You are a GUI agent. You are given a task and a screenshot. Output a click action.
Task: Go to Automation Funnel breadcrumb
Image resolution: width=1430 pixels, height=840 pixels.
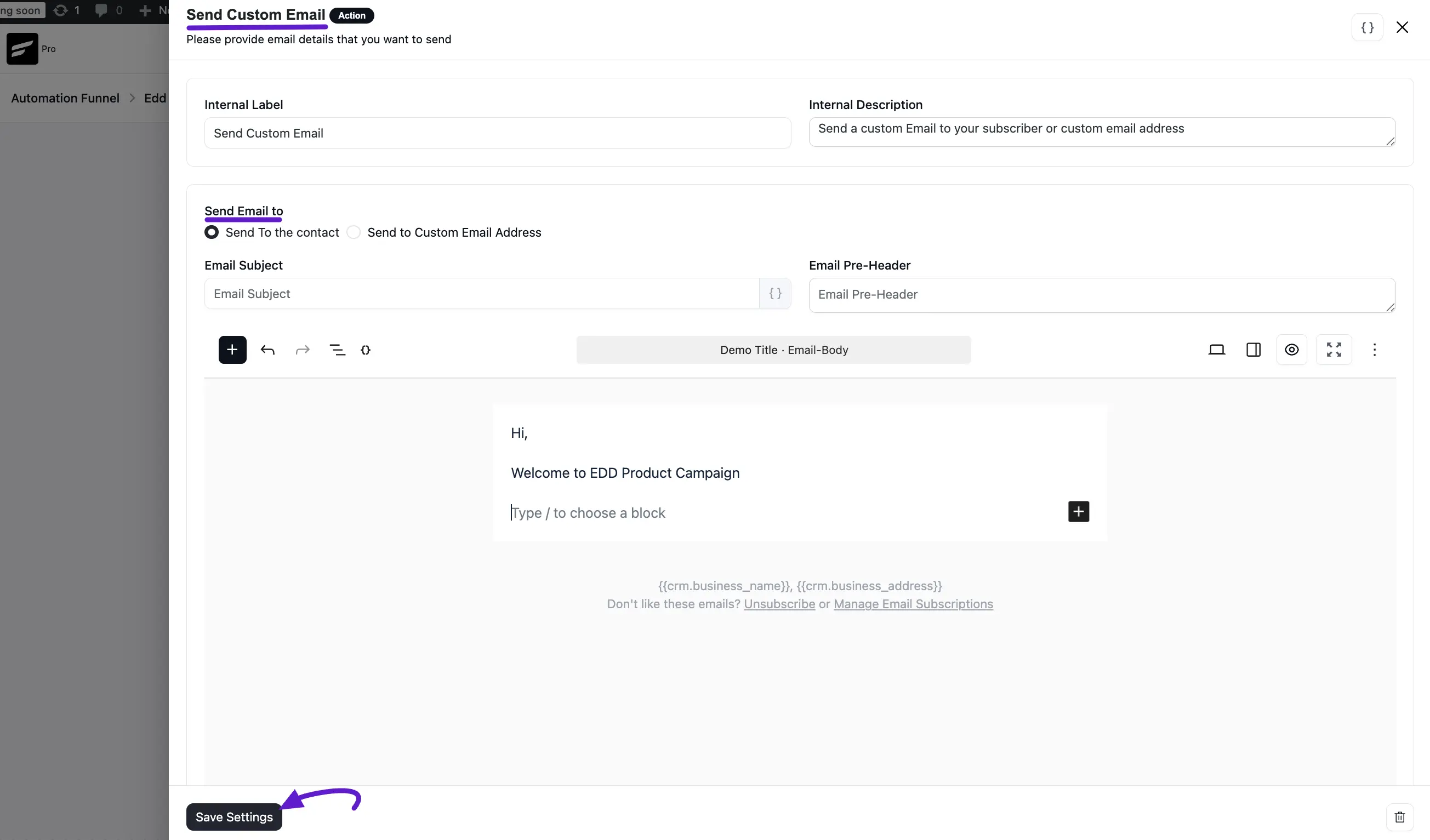click(65, 98)
